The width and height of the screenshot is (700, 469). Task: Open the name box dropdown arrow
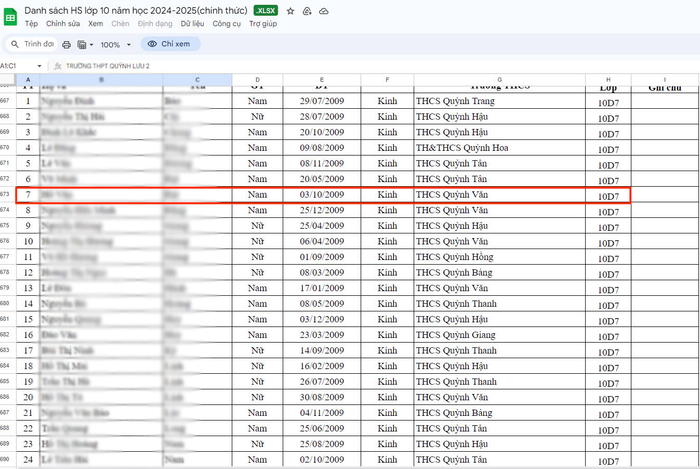(x=39, y=66)
